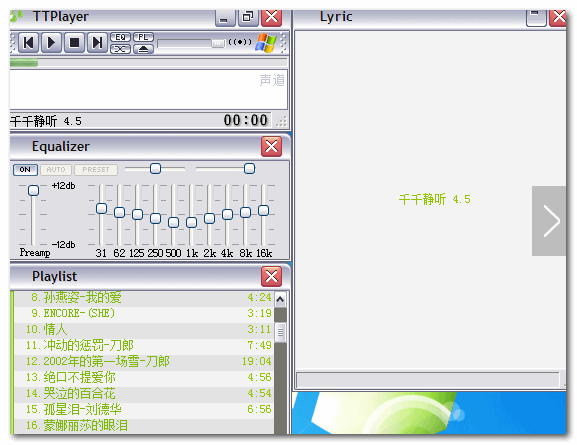Click the 16k band slider handle

263,211
